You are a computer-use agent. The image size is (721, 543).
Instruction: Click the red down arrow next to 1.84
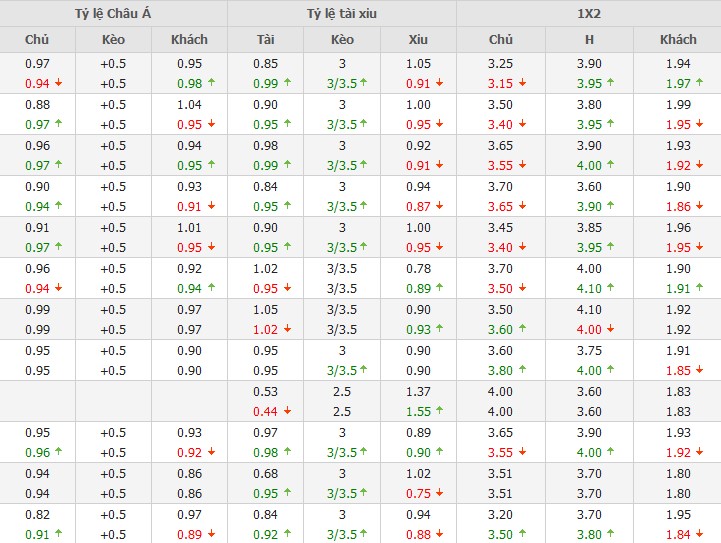(x=698, y=534)
